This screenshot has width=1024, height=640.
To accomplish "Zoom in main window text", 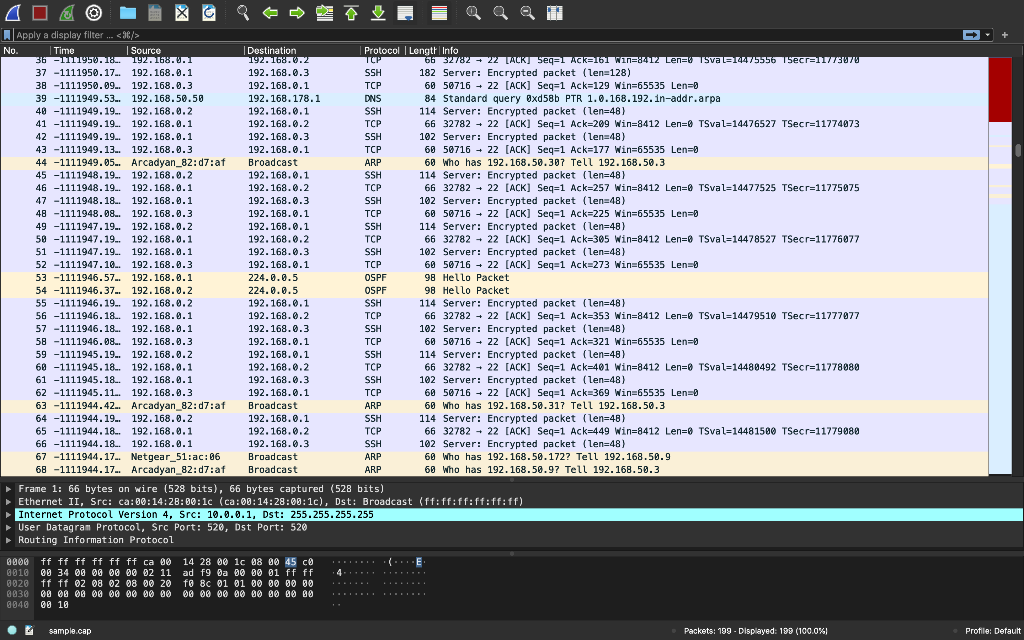I will [x=473, y=12].
